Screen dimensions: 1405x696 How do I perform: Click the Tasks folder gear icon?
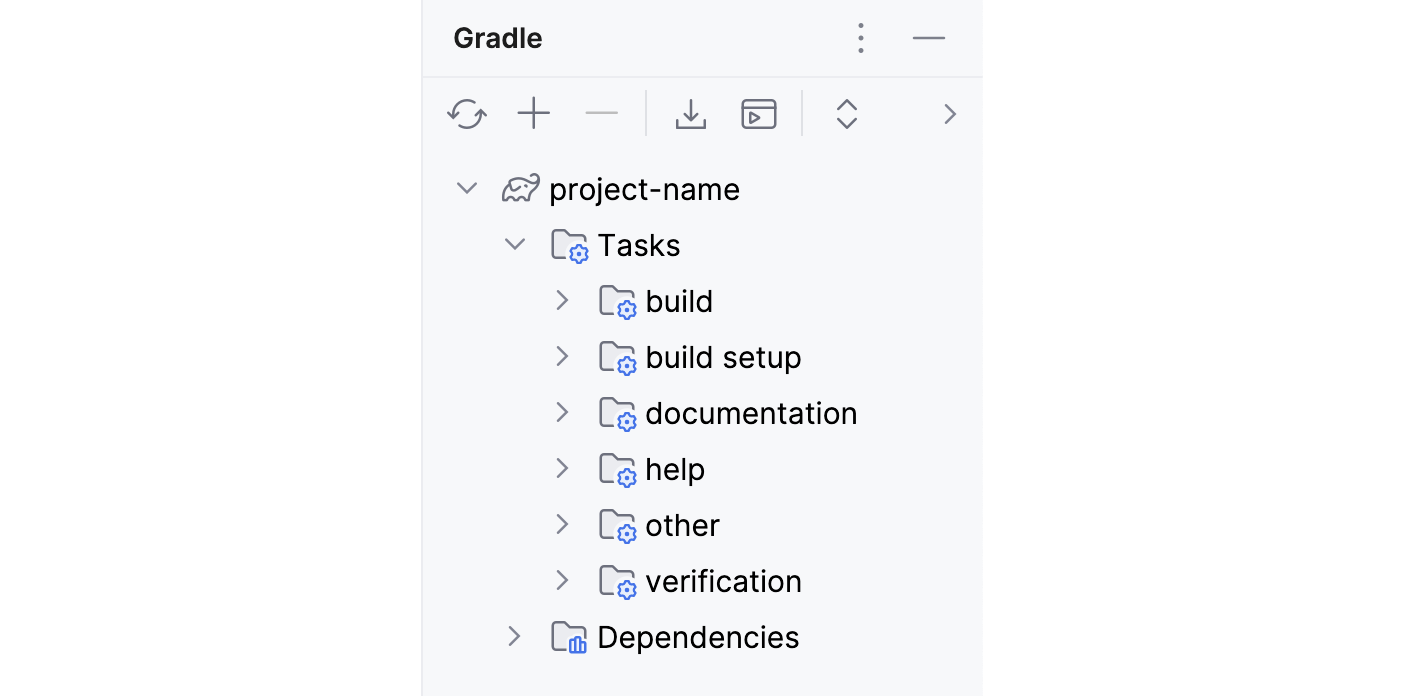569,244
